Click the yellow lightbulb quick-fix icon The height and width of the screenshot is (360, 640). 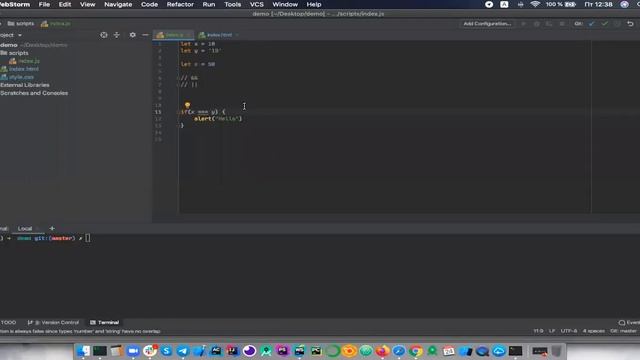click(187, 105)
